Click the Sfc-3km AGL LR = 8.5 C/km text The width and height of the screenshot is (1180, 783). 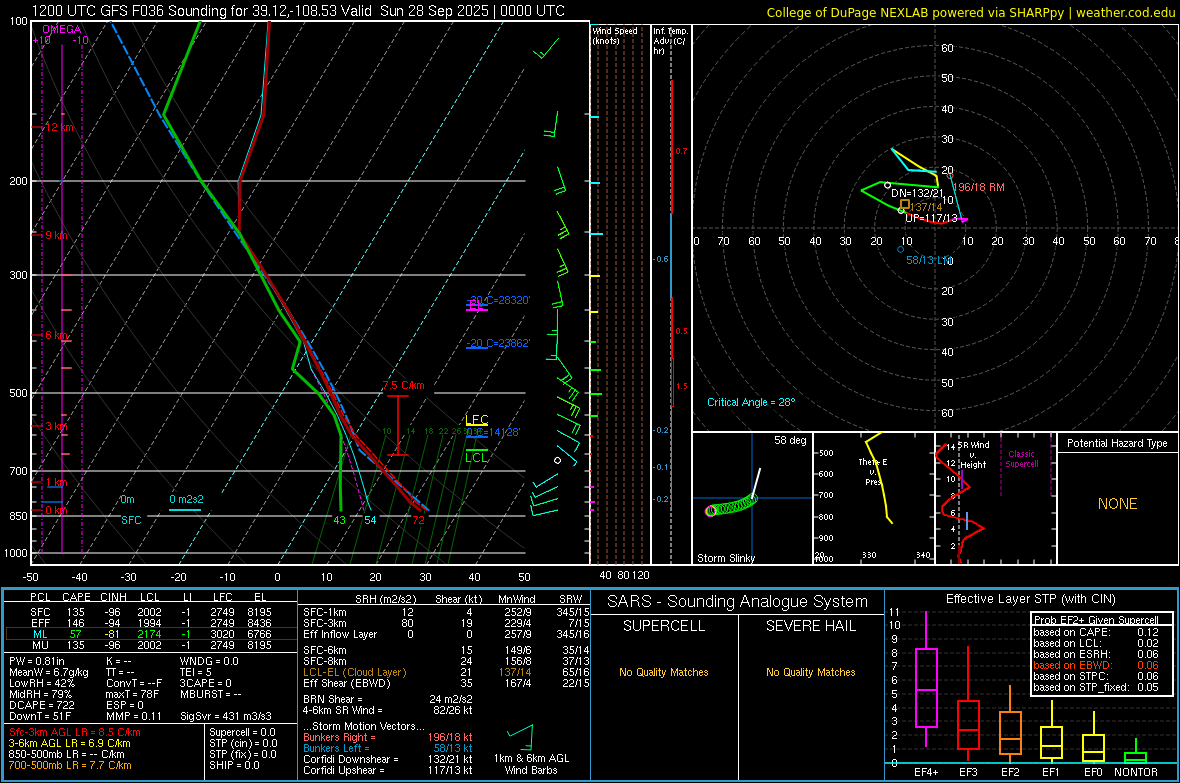pyautogui.click(x=75, y=732)
